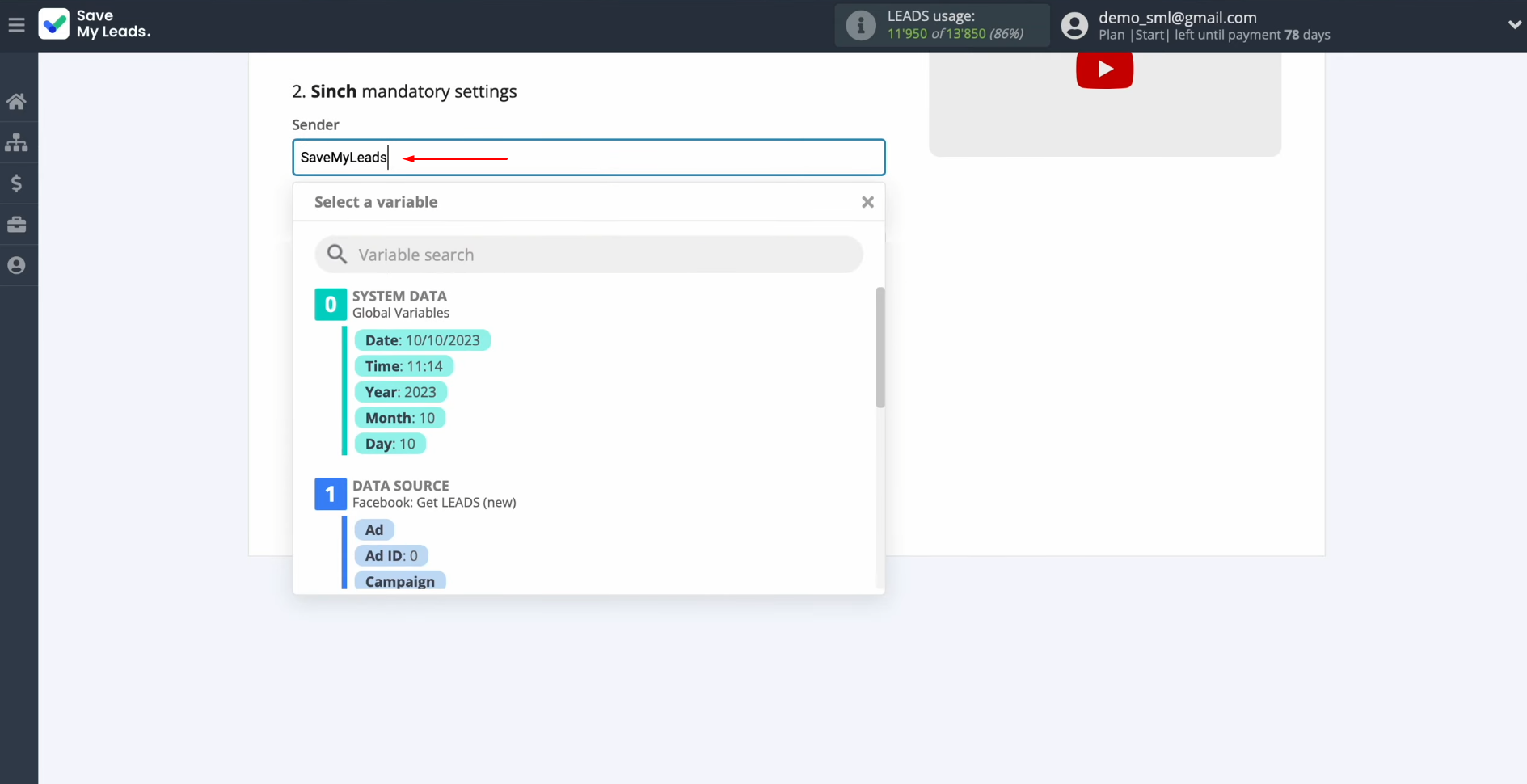
Task: Click the Plan Start payment info text
Action: [1214, 35]
